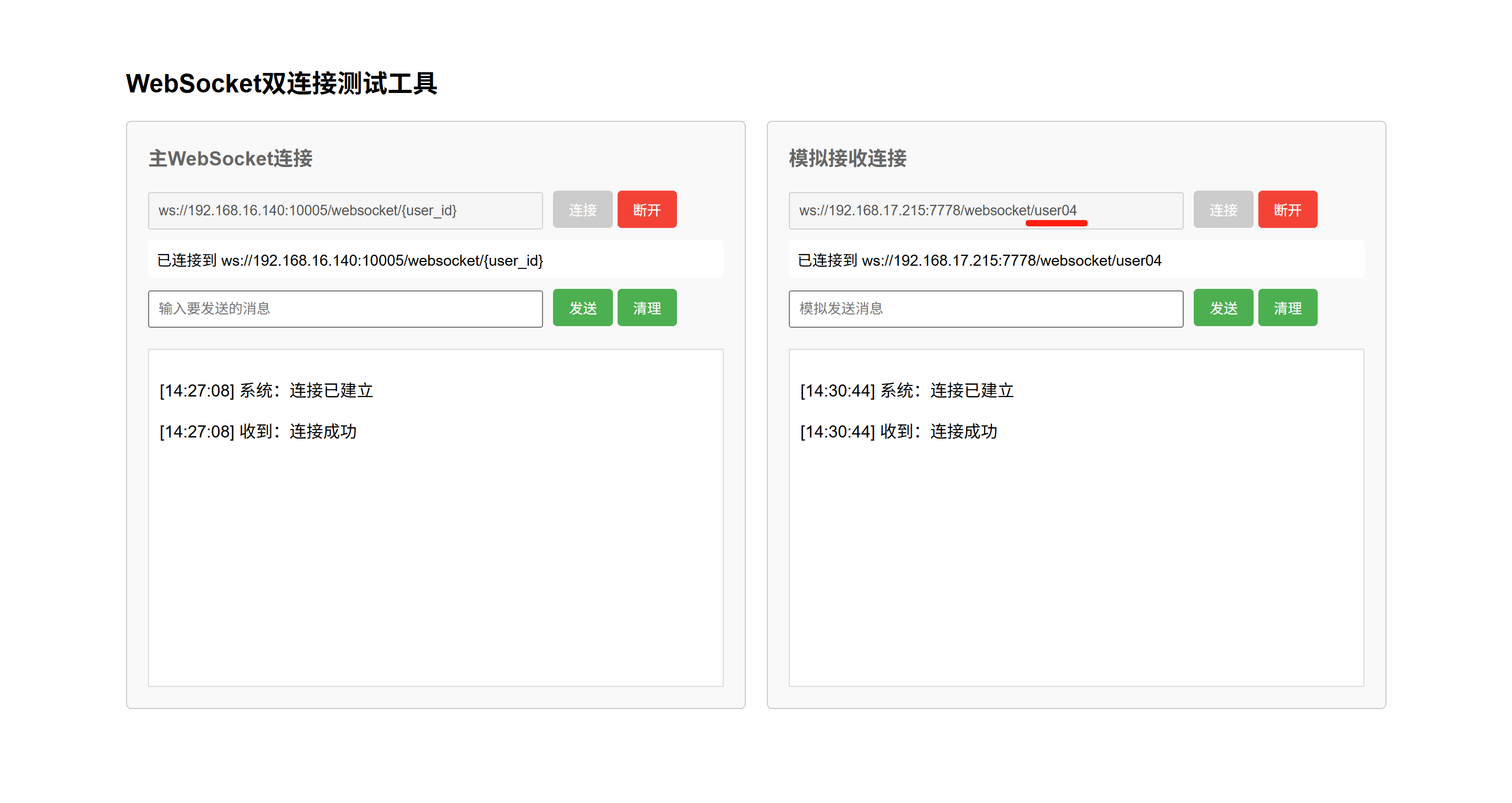Click main panel connection status text
This screenshot has width=1512, height=803.
(350, 260)
